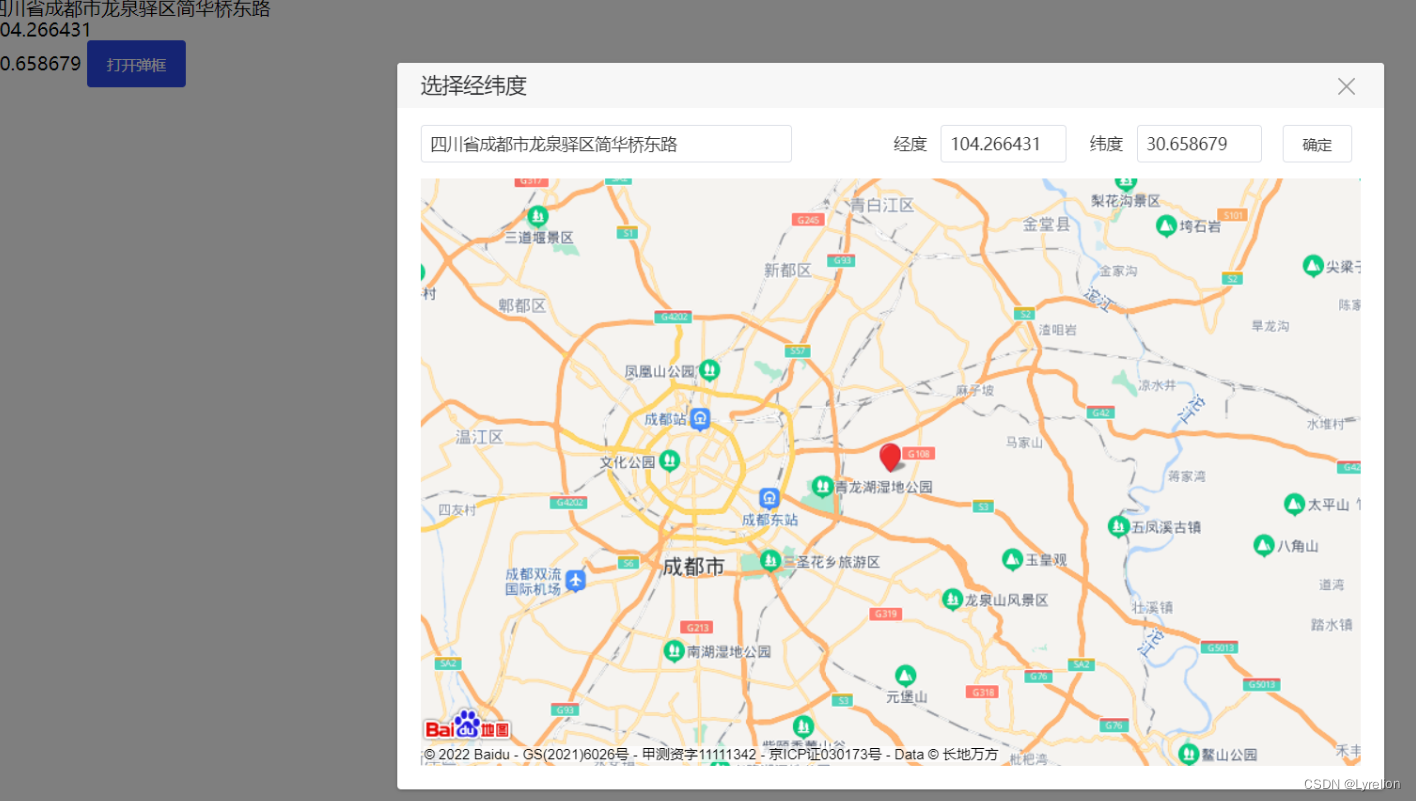This screenshot has width=1416, height=801.
Task: Close the 选择经纬度 dialog
Action: (1346, 86)
